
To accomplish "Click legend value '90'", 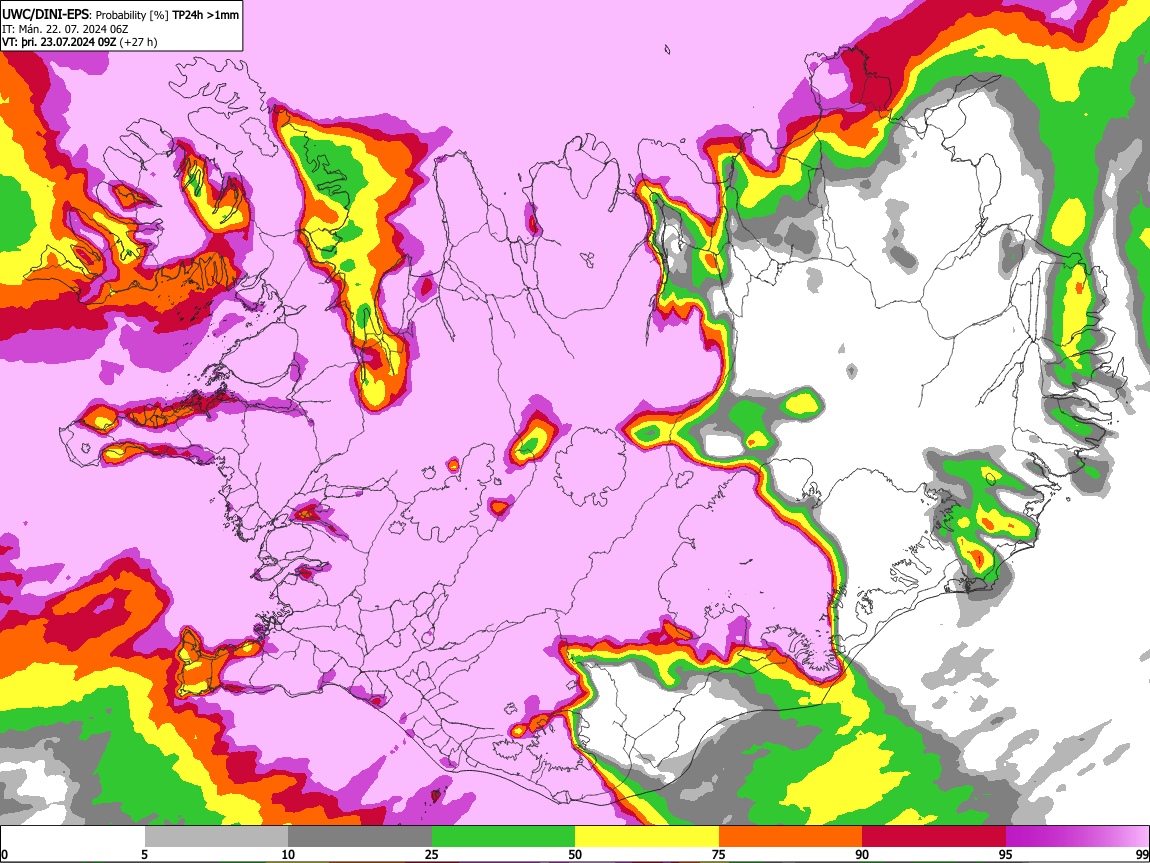I will pyautogui.click(x=862, y=855).
